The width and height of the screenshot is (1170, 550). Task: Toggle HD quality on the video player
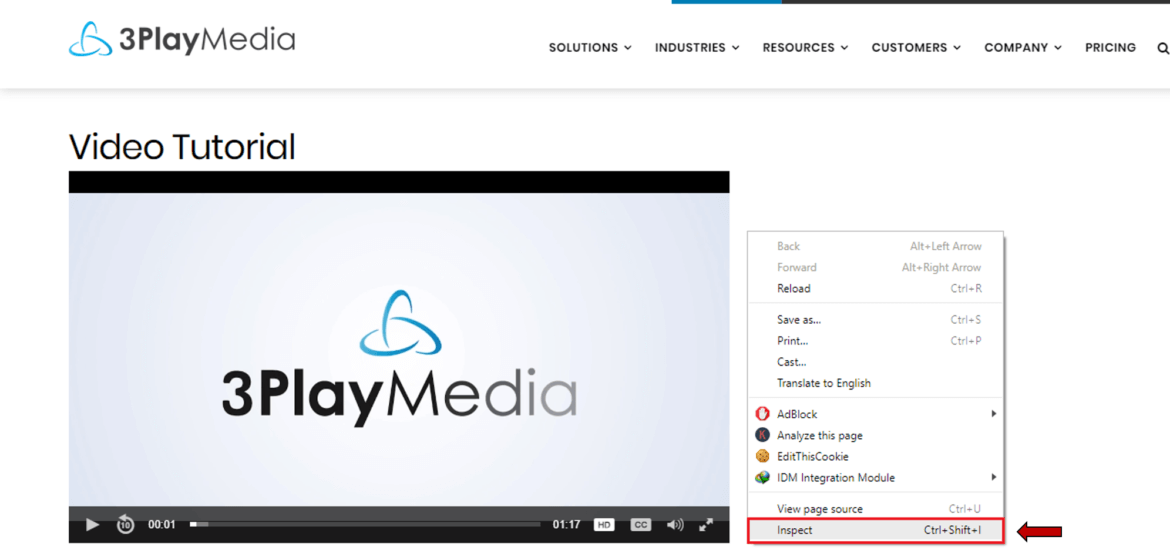point(604,525)
